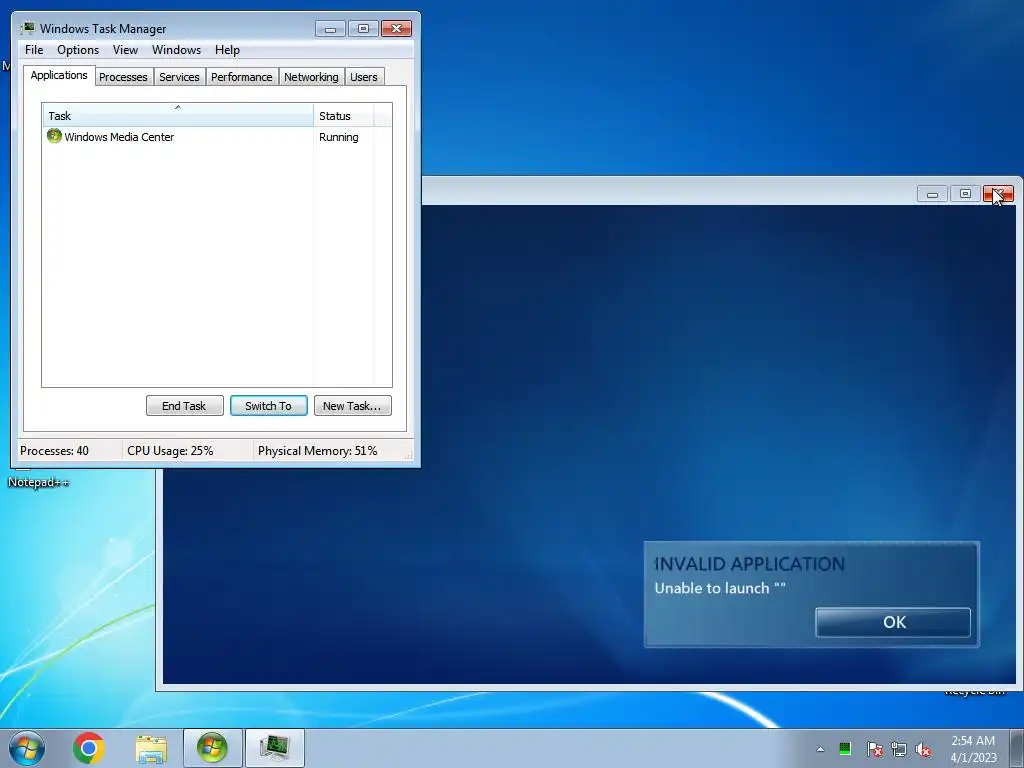This screenshot has height=768, width=1024.
Task: Click the Show Desktop strip on taskbar
Action: pos(1016,748)
